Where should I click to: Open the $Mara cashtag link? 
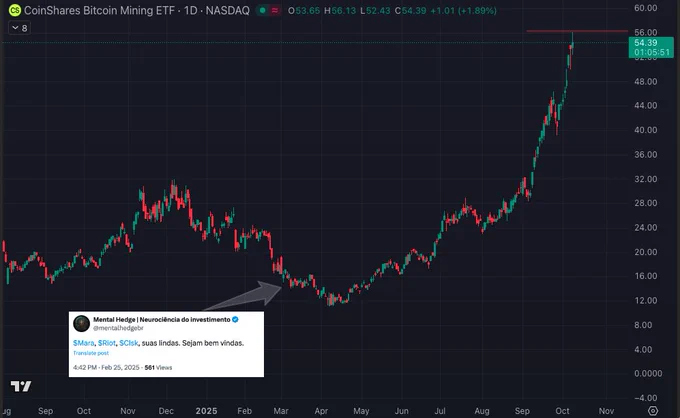(84, 343)
